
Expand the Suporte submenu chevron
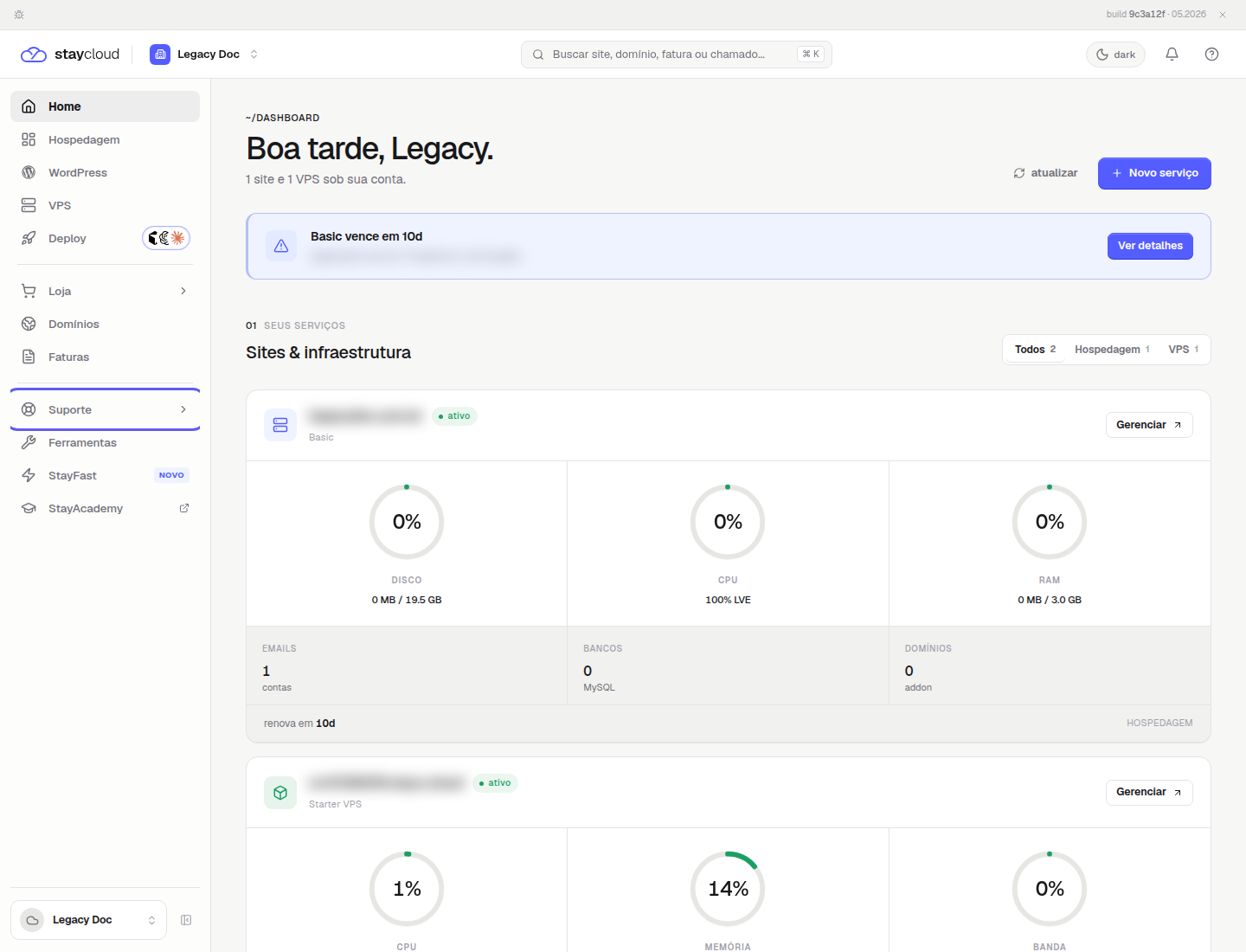click(183, 409)
